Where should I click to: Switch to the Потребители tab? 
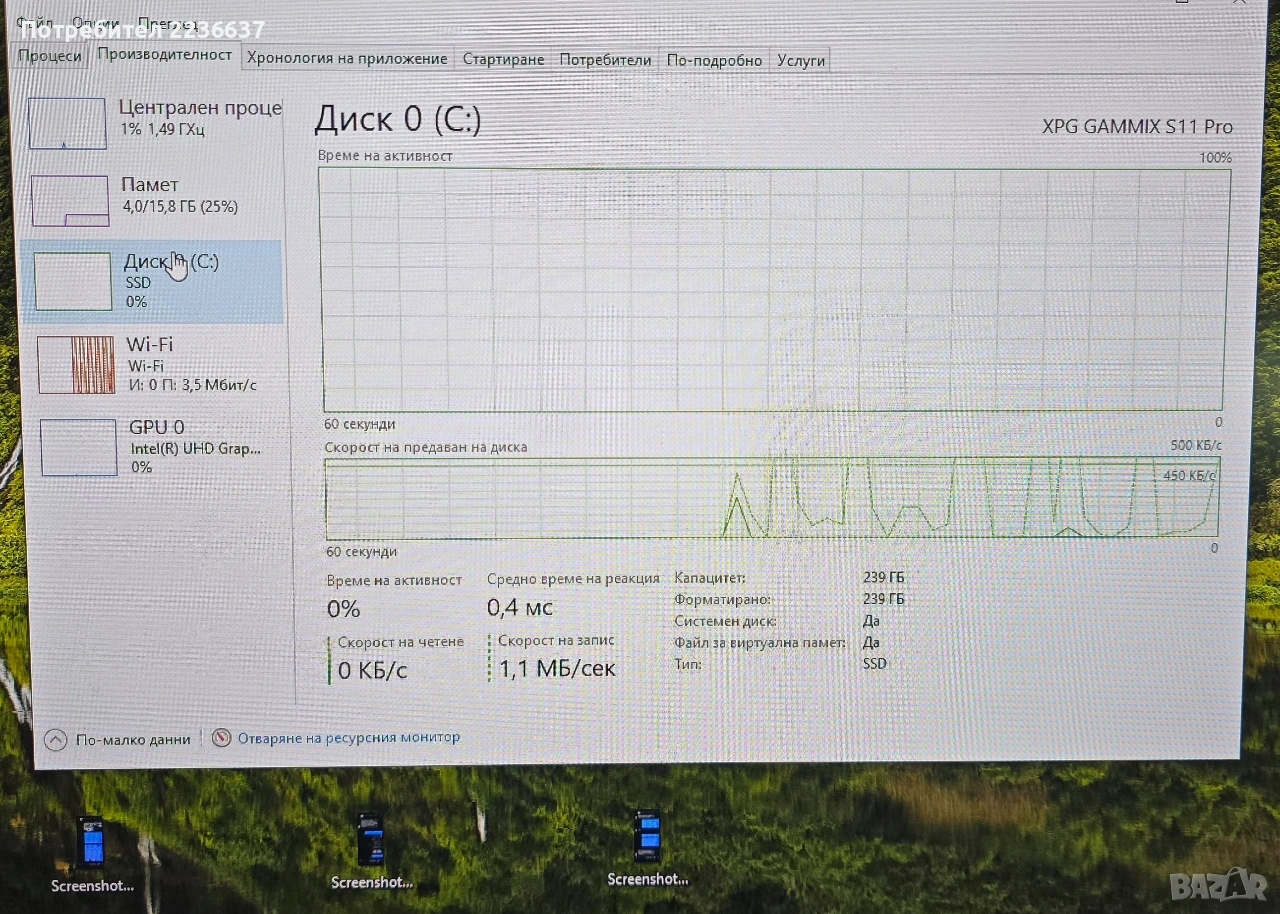[605, 60]
